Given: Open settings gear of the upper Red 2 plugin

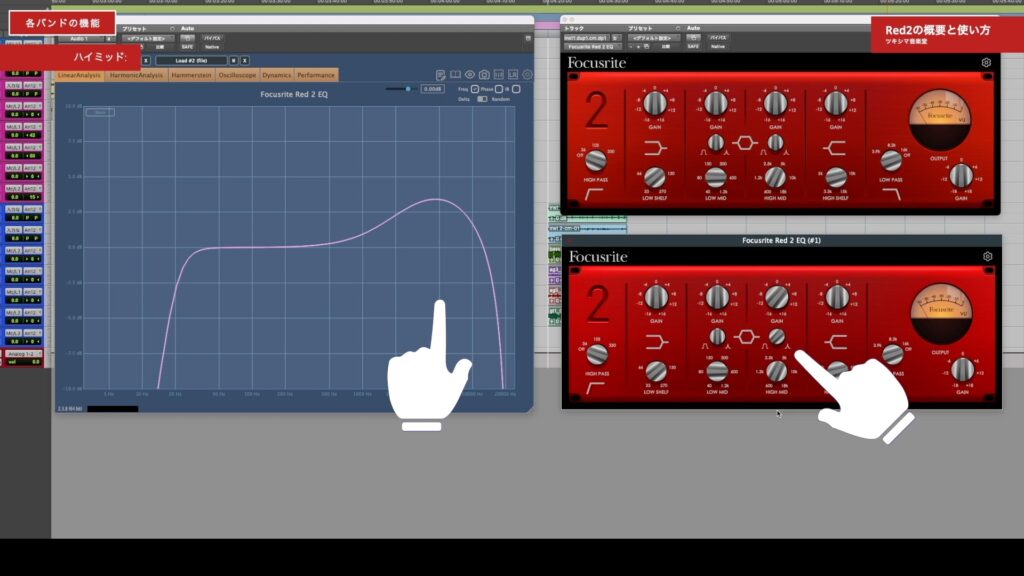Looking at the screenshot, I should (x=986, y=63).
